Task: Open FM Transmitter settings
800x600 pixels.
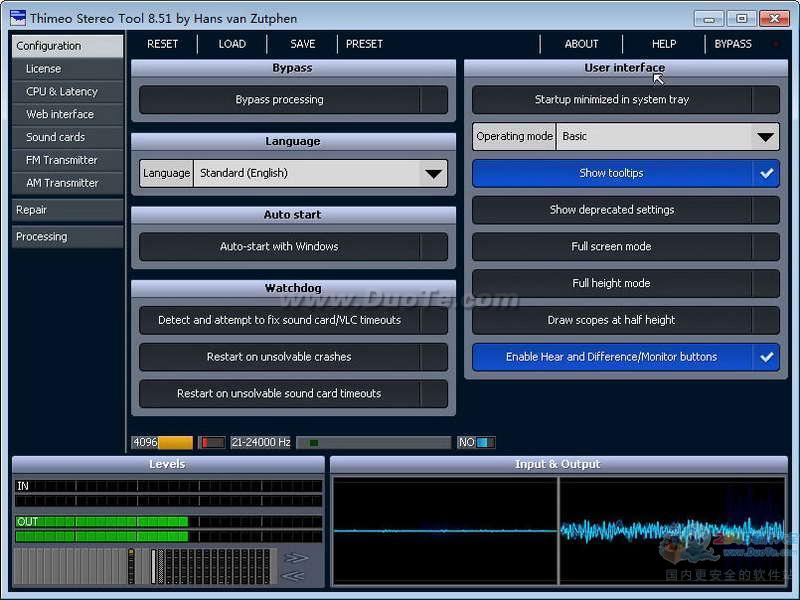Action: click(x=67, y=160)
